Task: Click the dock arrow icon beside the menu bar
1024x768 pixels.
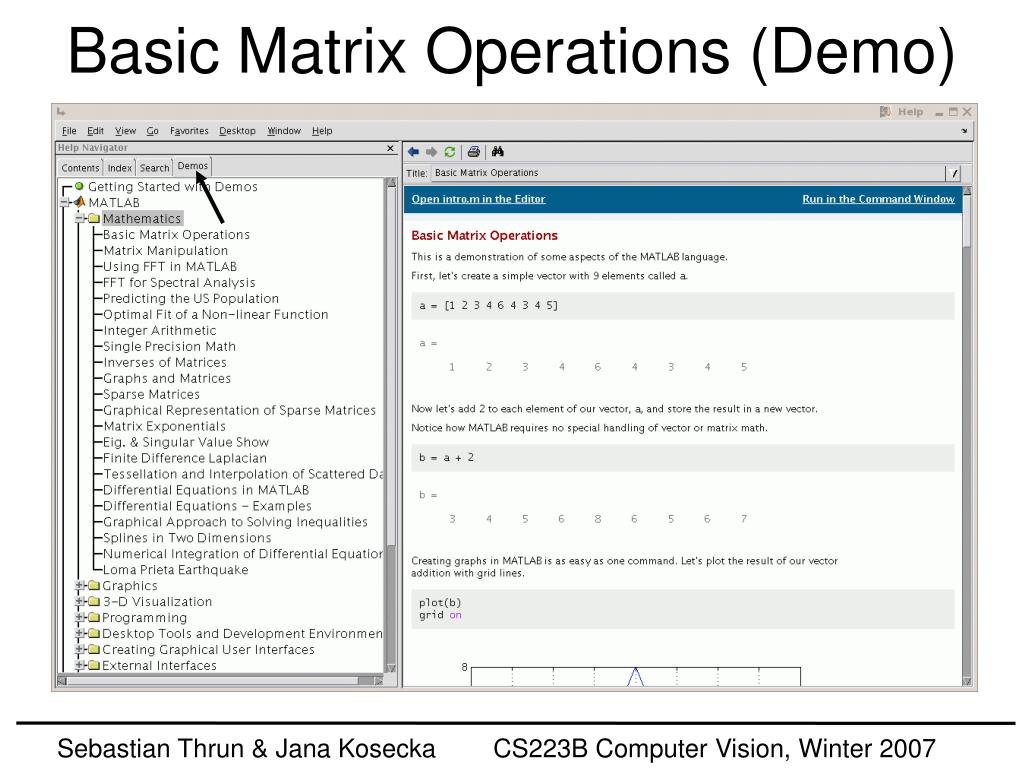Action: pos(964,131)
